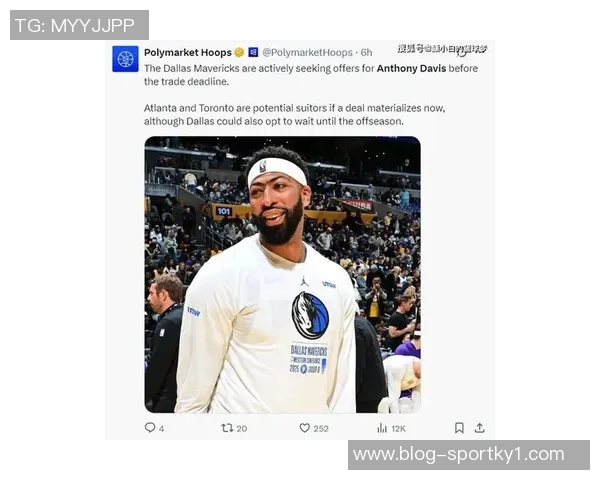600x480 pixels.
Task: Open the @PolymarketHoops handle link
Action: (307, 52)
